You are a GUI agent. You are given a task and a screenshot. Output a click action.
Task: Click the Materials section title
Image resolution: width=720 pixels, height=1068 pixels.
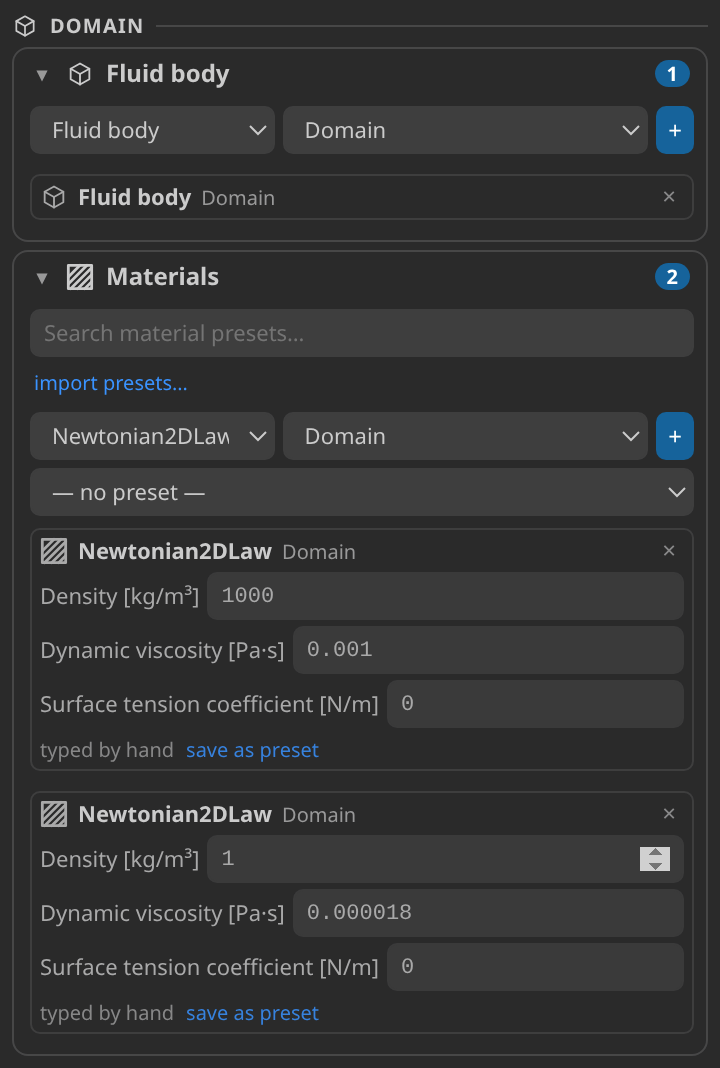coord(163,277)
